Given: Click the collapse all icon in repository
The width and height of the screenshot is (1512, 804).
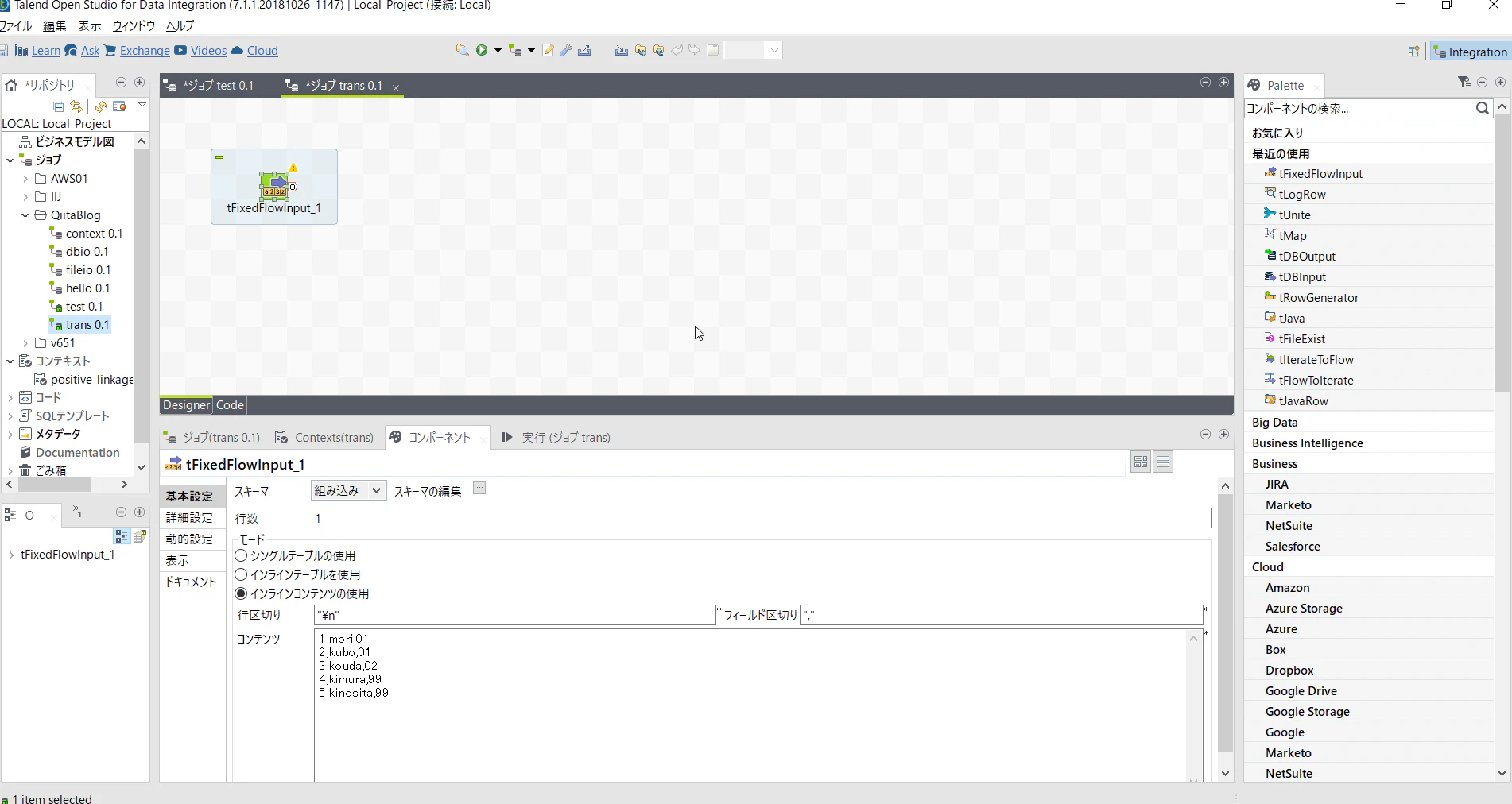Looking at the screenshot, I should (x=58, y=106).
